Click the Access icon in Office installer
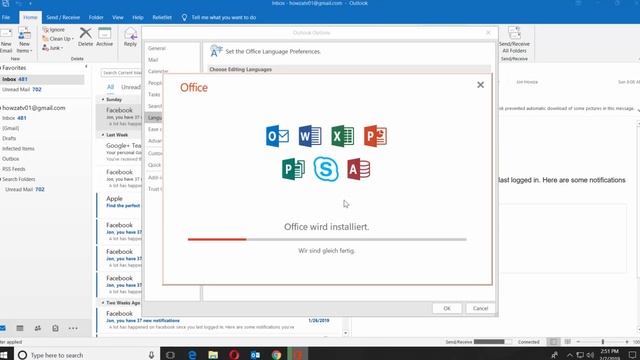The image size is (640, 360). tap(359, 169)
